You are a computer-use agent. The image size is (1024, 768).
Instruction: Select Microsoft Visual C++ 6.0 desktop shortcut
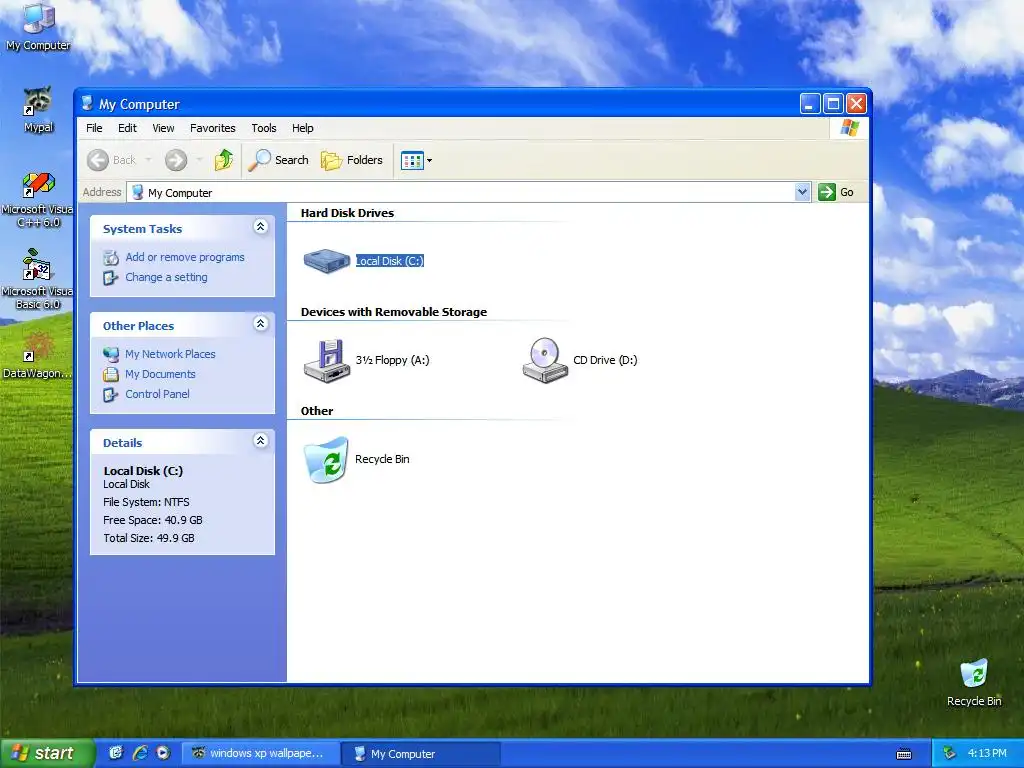pos(38,200)
